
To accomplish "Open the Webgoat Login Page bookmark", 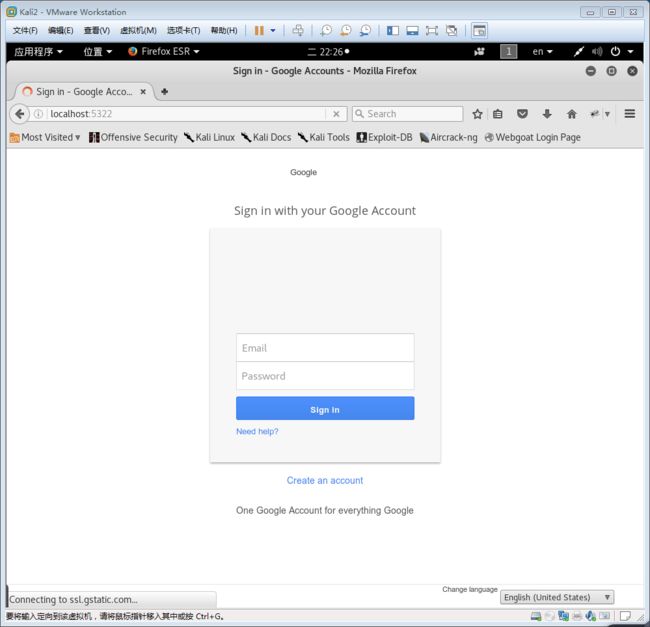I will click(x=532, y=137).
